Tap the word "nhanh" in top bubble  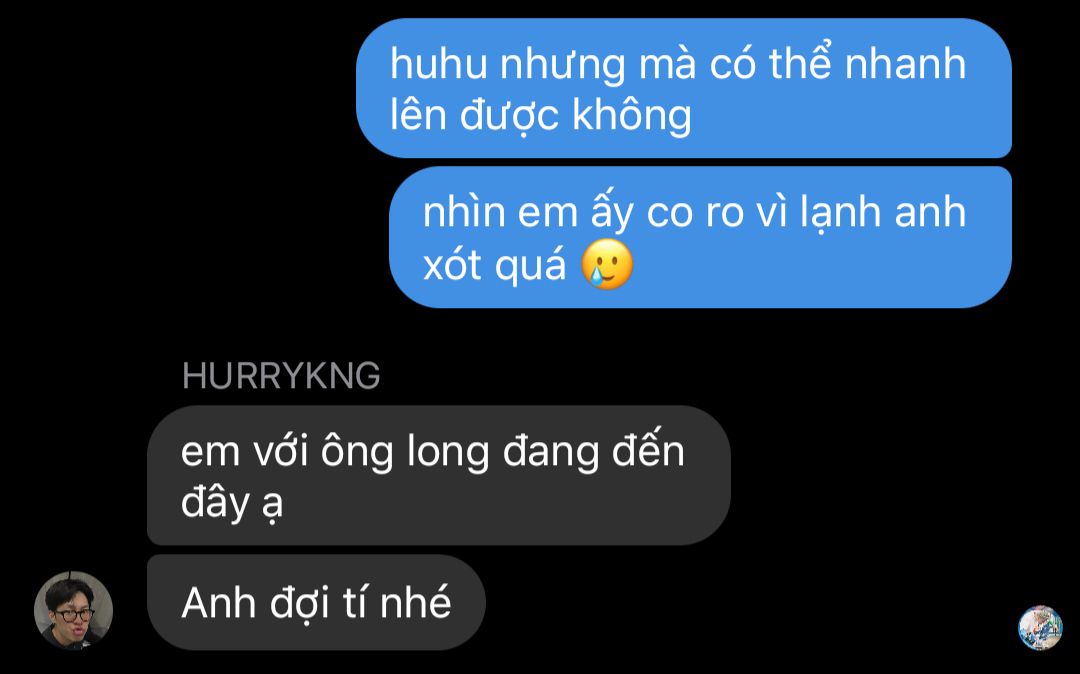(906, 64)
